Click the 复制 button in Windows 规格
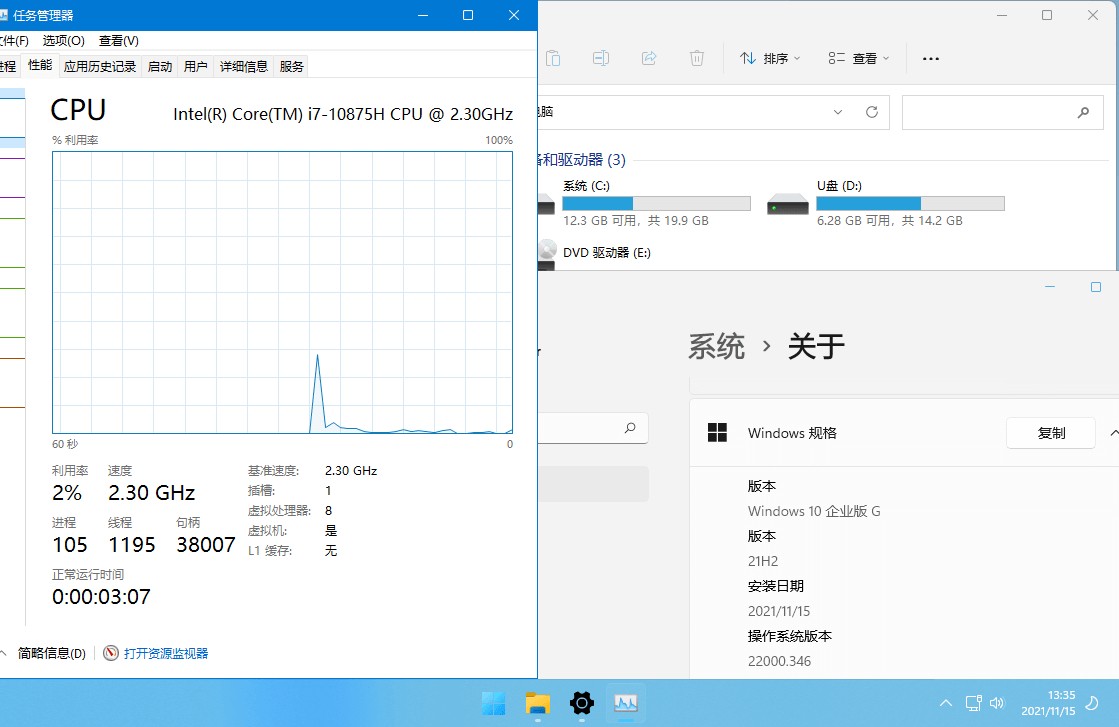The width and height of the screenshot is (1119, 727). (x=1050, y=433)
